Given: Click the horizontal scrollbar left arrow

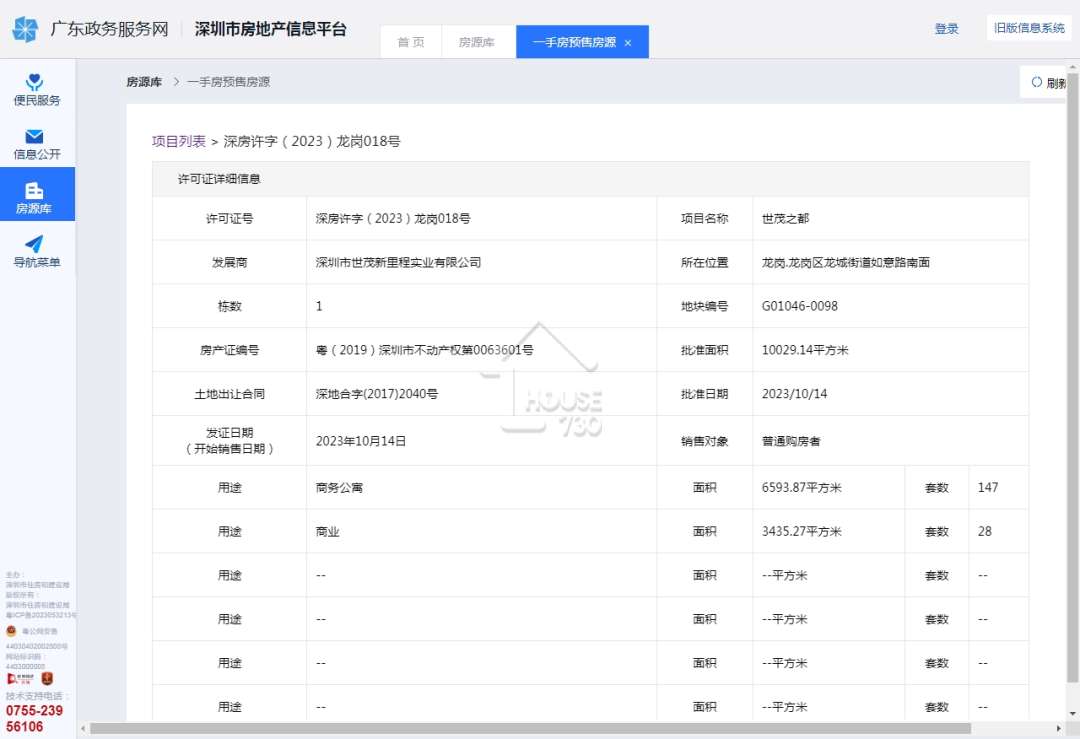Looking at the screenshot, I should pos(83,728).
